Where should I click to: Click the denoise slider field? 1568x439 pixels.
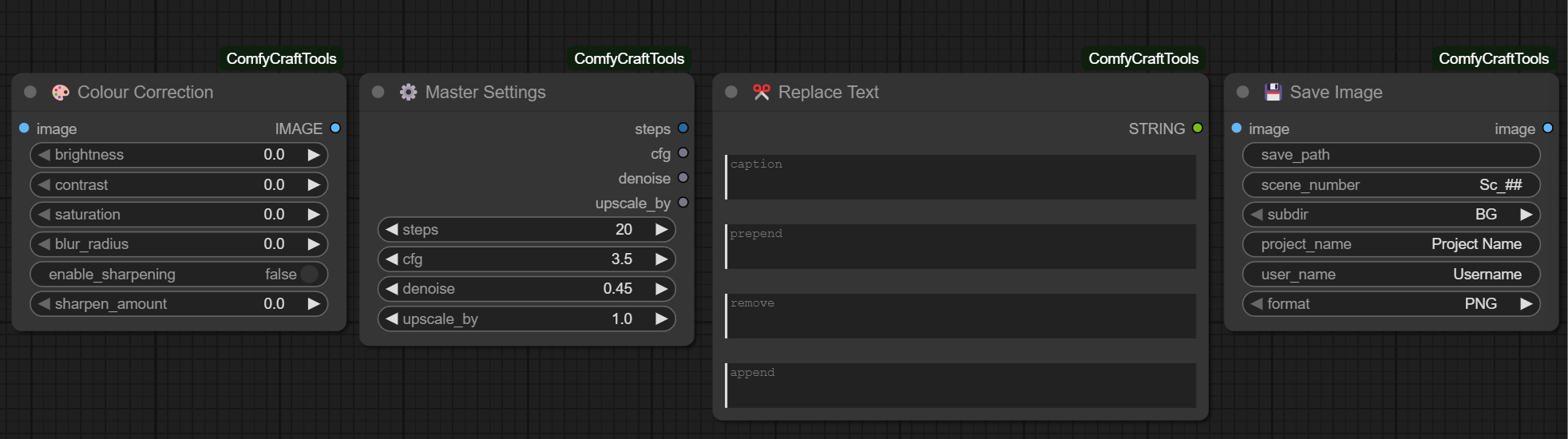pyautogui.click(x=525, y=289)
